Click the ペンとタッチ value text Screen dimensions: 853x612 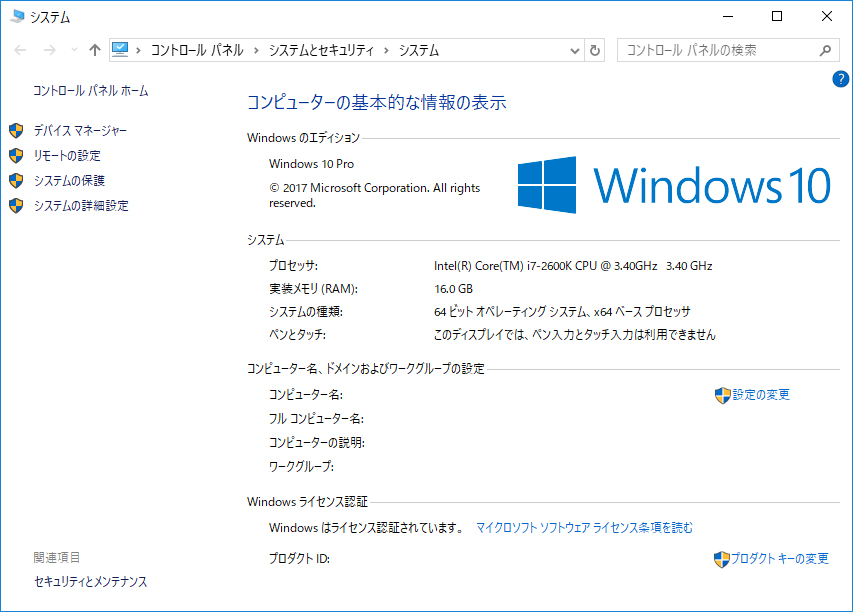click(574, 335)
